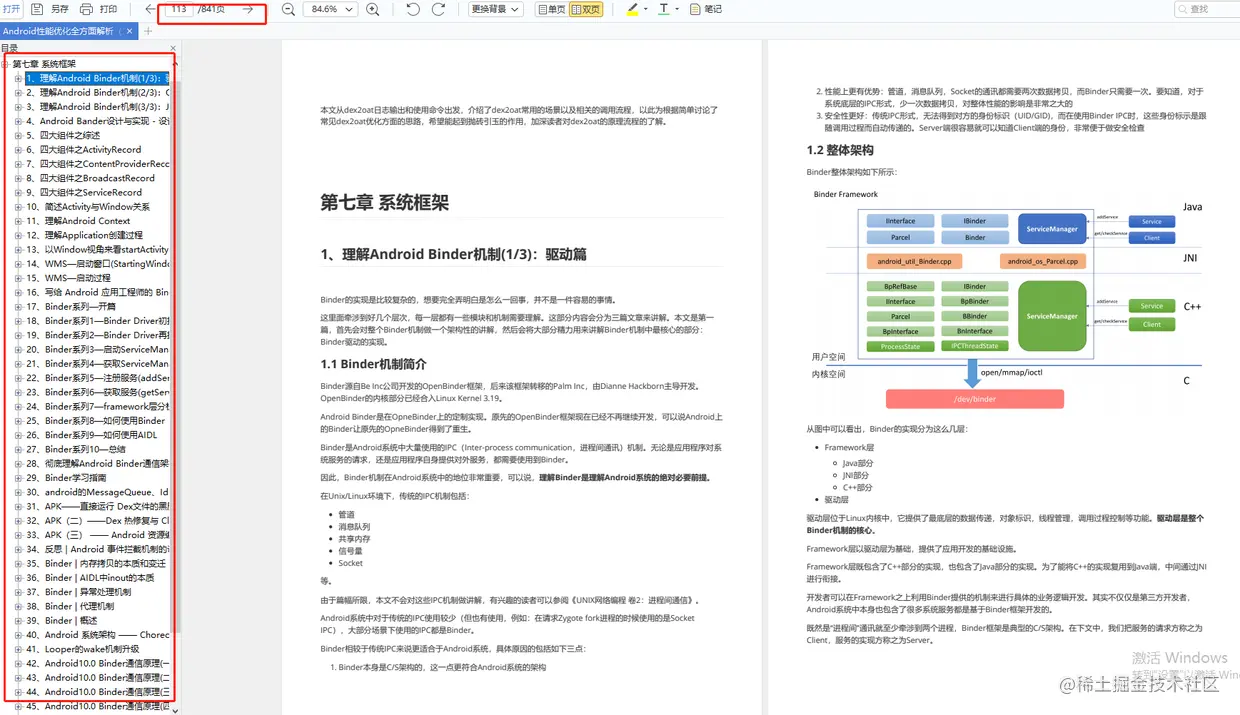Expand 17、Binder系列—开篇 node
1240x715 pixels.
pos(18,307)
